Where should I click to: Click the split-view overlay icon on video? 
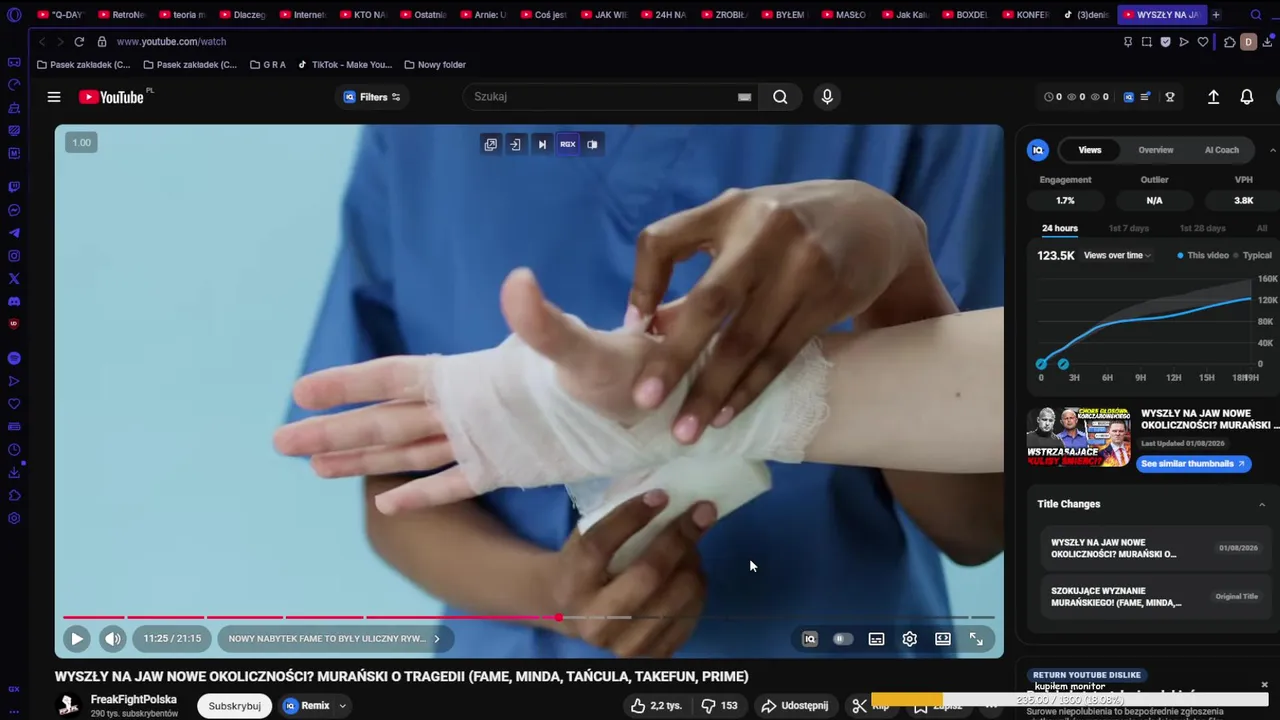click(x=592, y=144)
